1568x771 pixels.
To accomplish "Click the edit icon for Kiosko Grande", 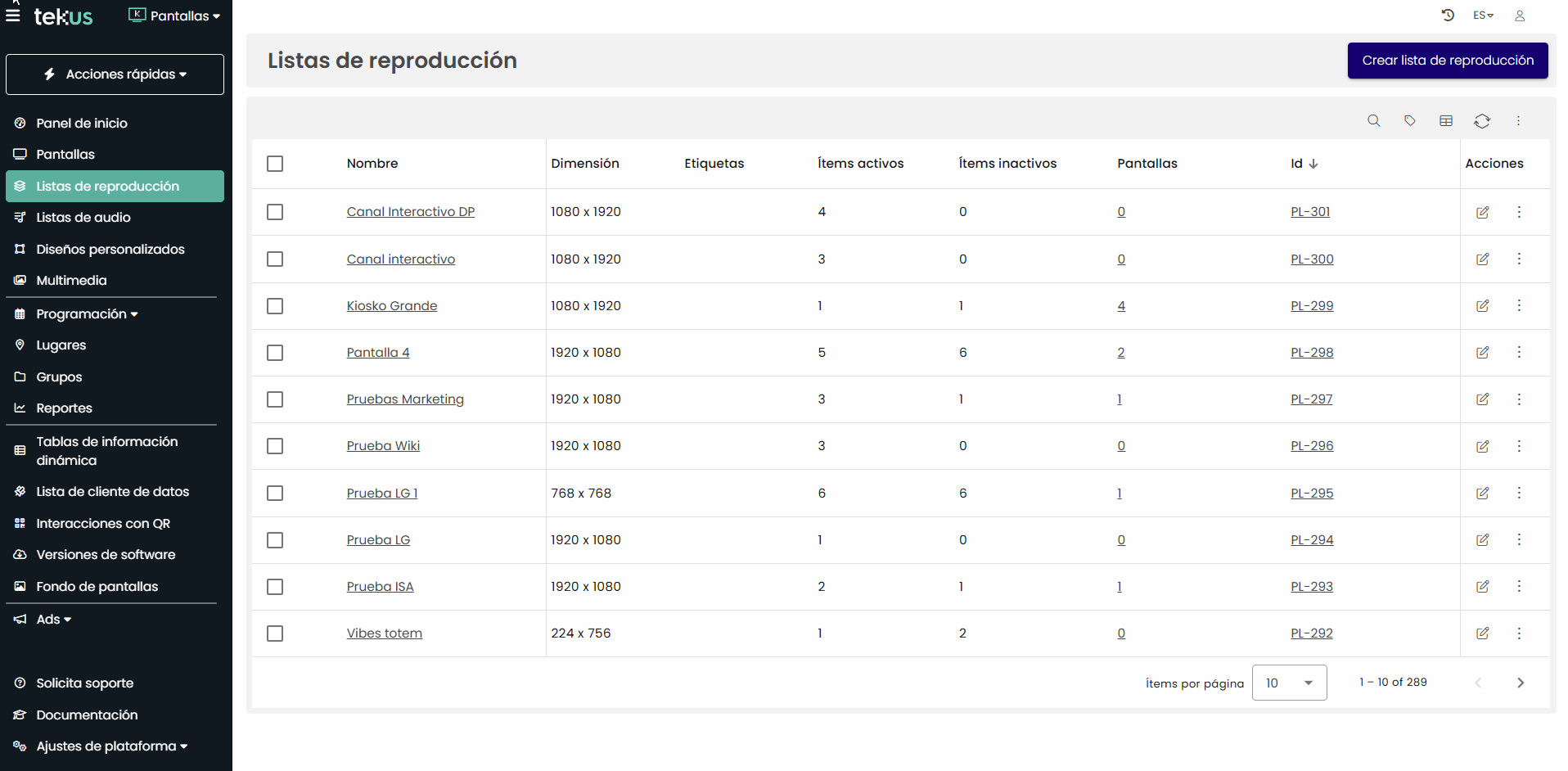I will [x=1483, y=306].
